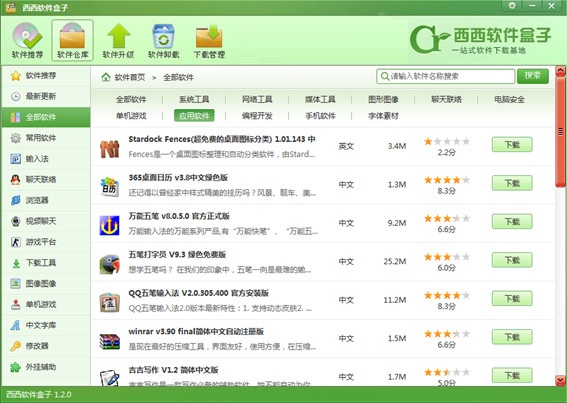
Task: Open winrar v3.90 final title link
Action: [196, 331]
